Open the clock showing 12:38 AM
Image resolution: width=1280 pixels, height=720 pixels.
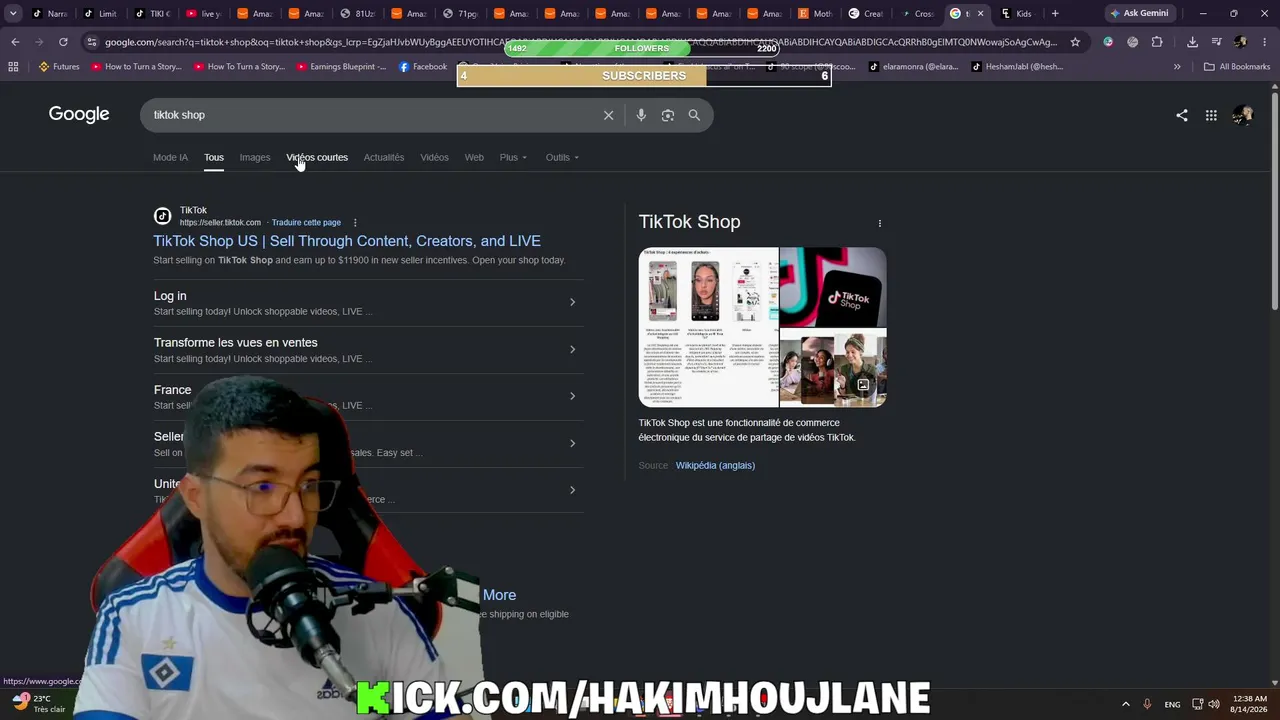point(1250,704)
